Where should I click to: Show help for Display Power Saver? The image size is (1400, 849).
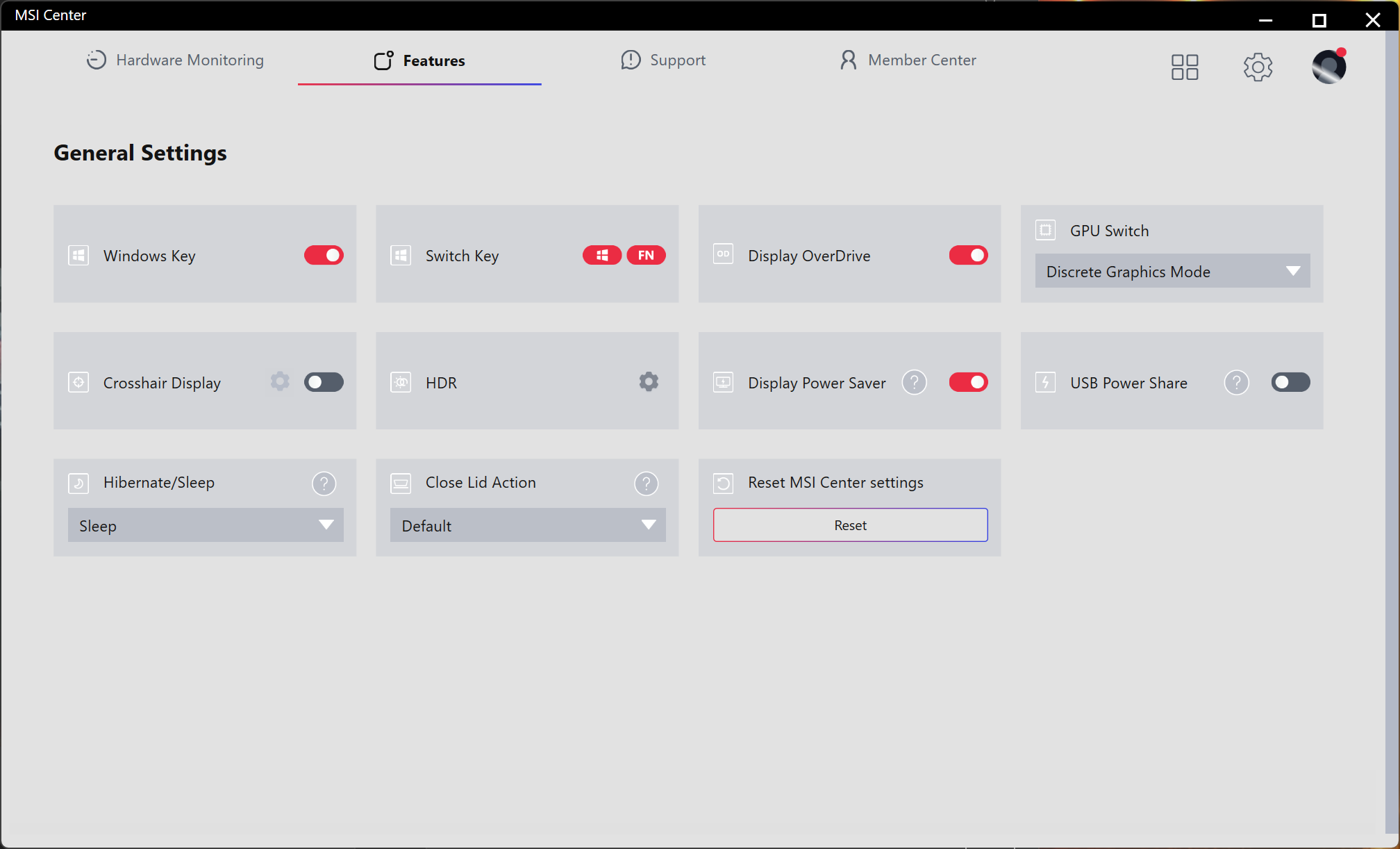pos(914,382)
